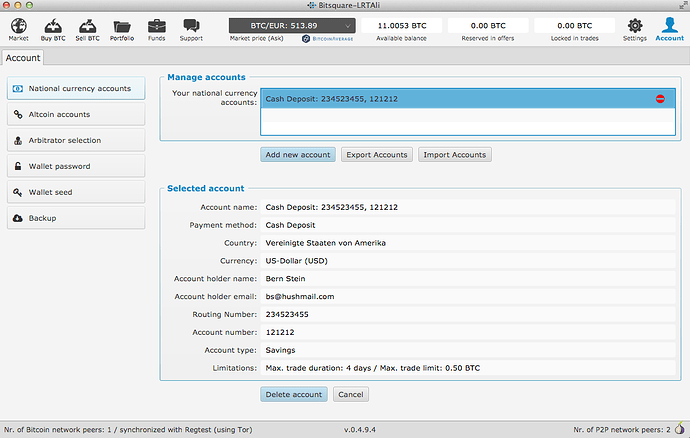Click Nr. of P2P network peers text

tap(622, 430)
